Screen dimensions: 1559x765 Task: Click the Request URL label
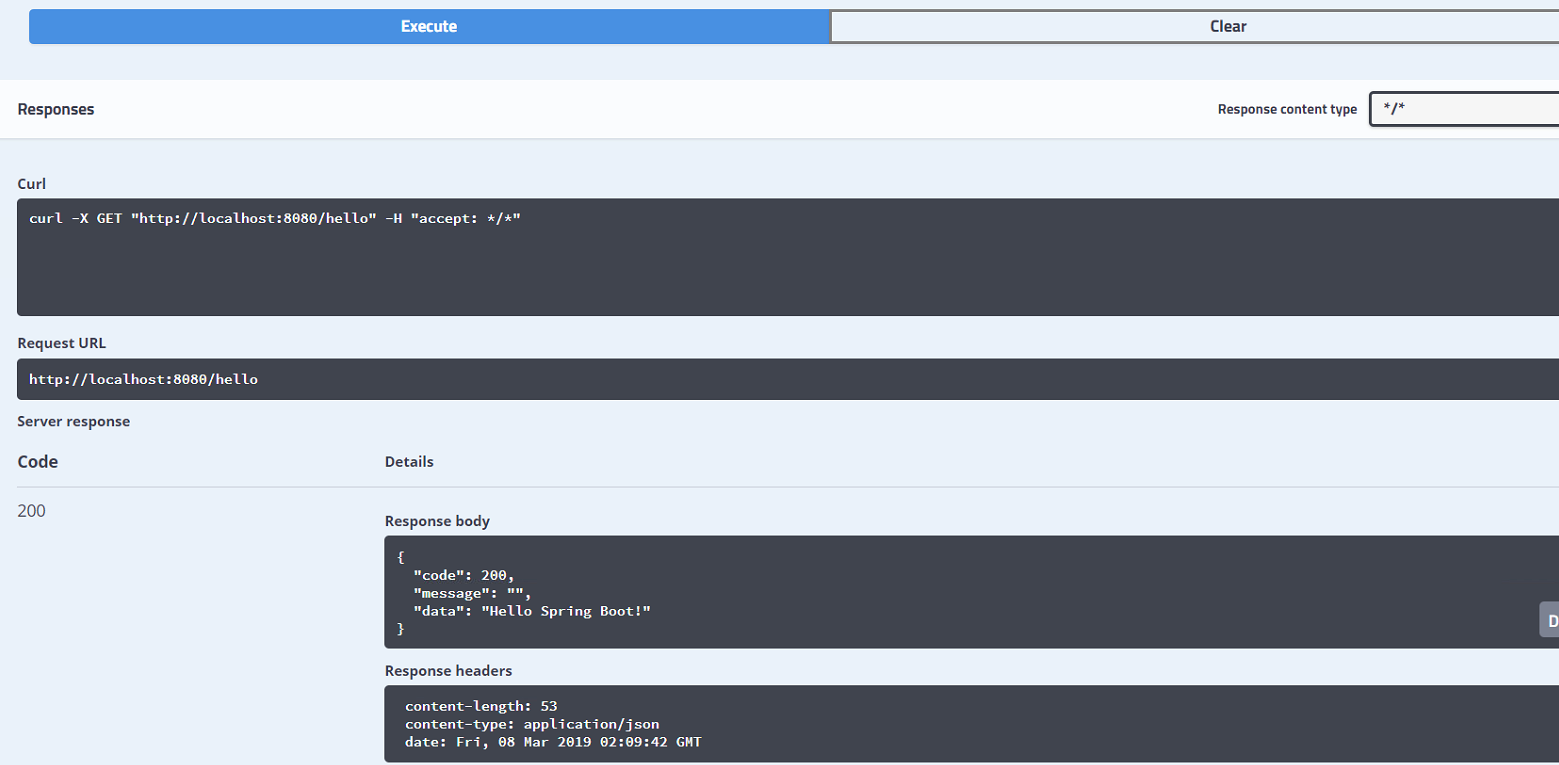point(62,343)
